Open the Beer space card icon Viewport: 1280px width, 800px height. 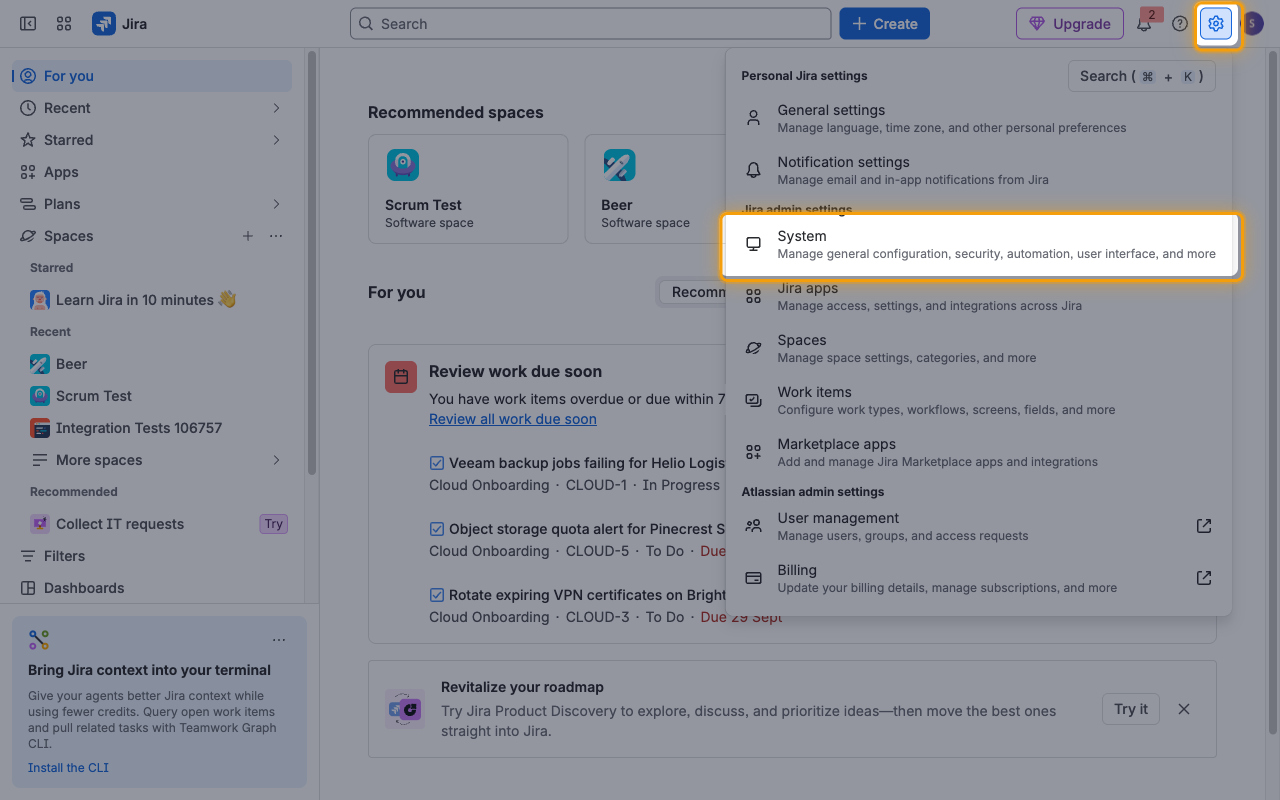pos(619,165)
